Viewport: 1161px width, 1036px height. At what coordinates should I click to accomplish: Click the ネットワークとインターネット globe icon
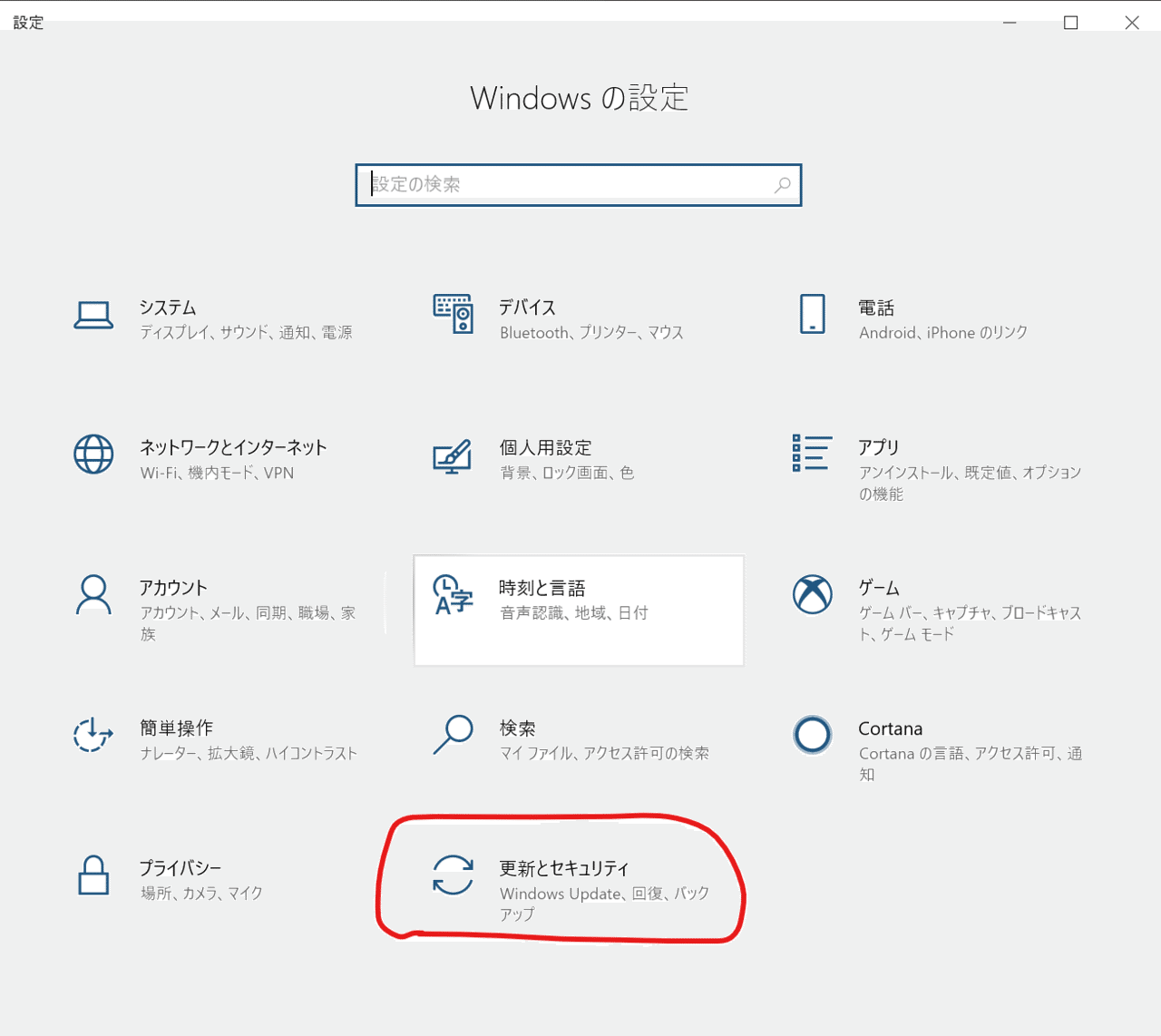[x=93, y=454]
